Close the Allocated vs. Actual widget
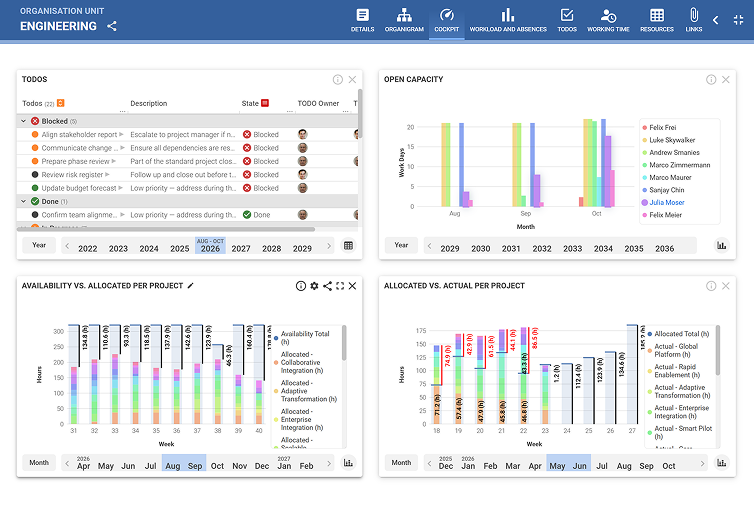This screenshot has height=510, width=754. [x=726, y=286]
